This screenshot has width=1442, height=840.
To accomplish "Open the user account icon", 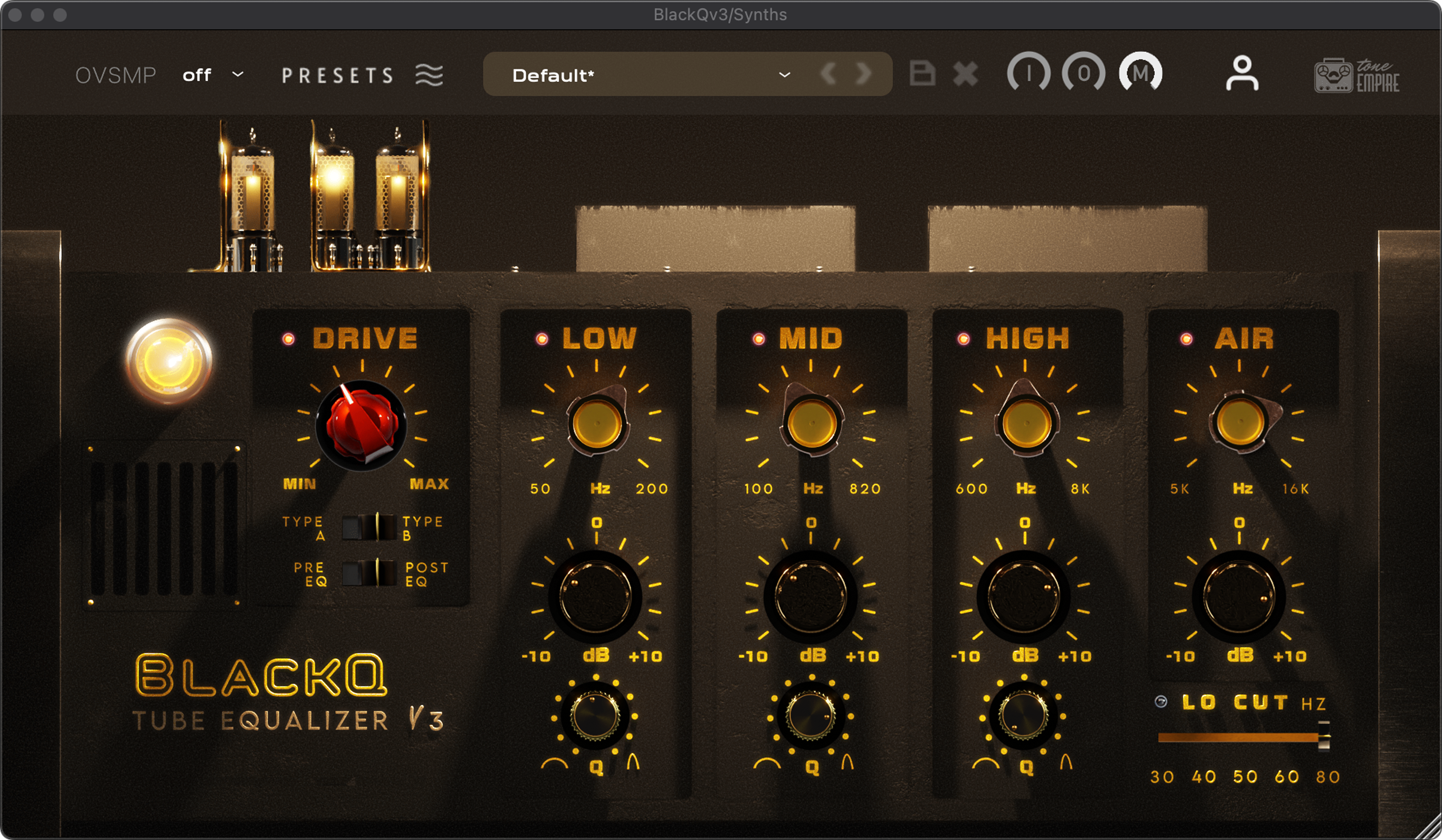I will point(1242,73).
